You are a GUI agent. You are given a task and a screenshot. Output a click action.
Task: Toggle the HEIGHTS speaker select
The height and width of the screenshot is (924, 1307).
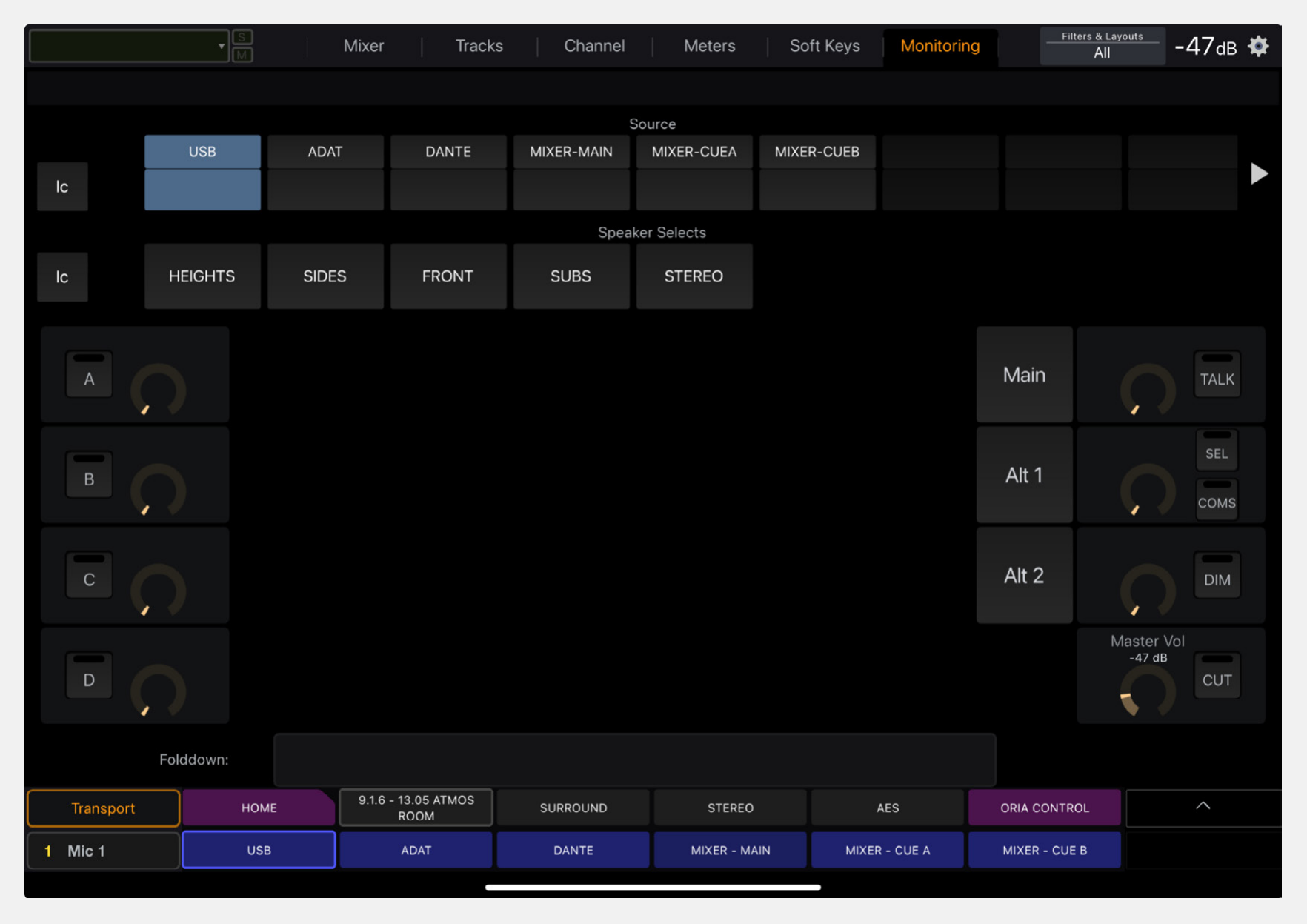[202, 276]
